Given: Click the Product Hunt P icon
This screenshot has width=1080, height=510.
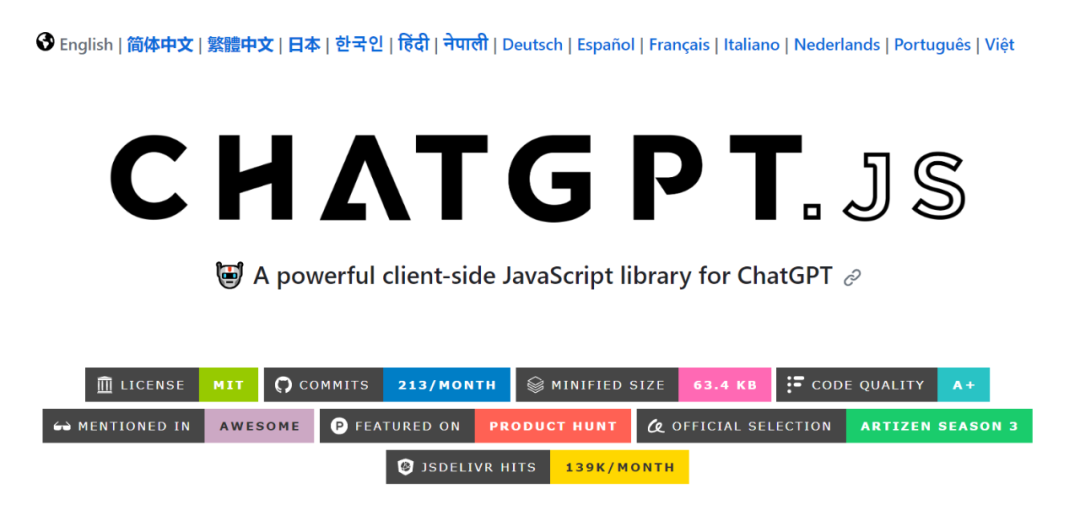Looking at the screenshot, I should (339, 426).
